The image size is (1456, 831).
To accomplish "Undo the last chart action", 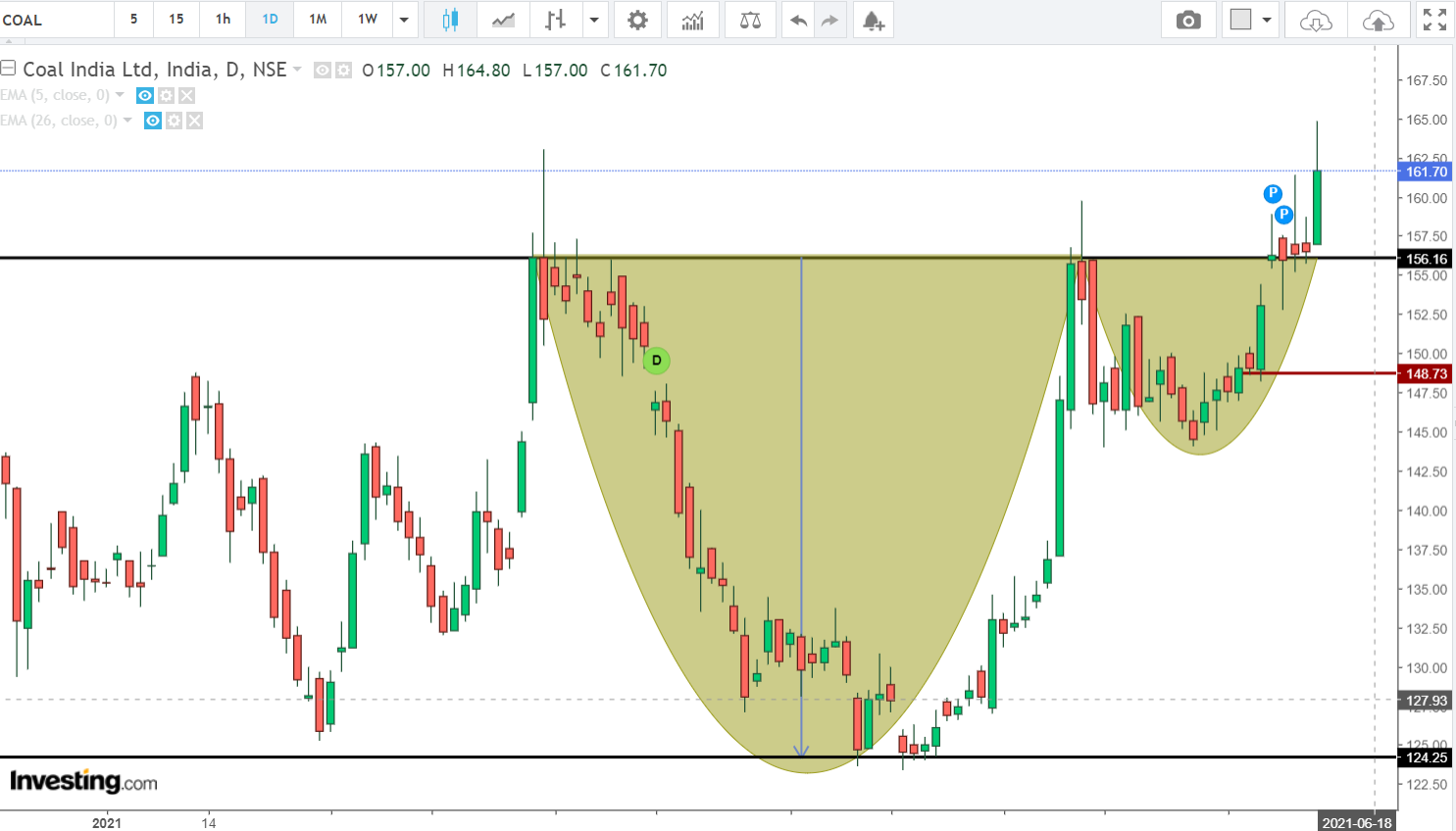I will (799, 20).
